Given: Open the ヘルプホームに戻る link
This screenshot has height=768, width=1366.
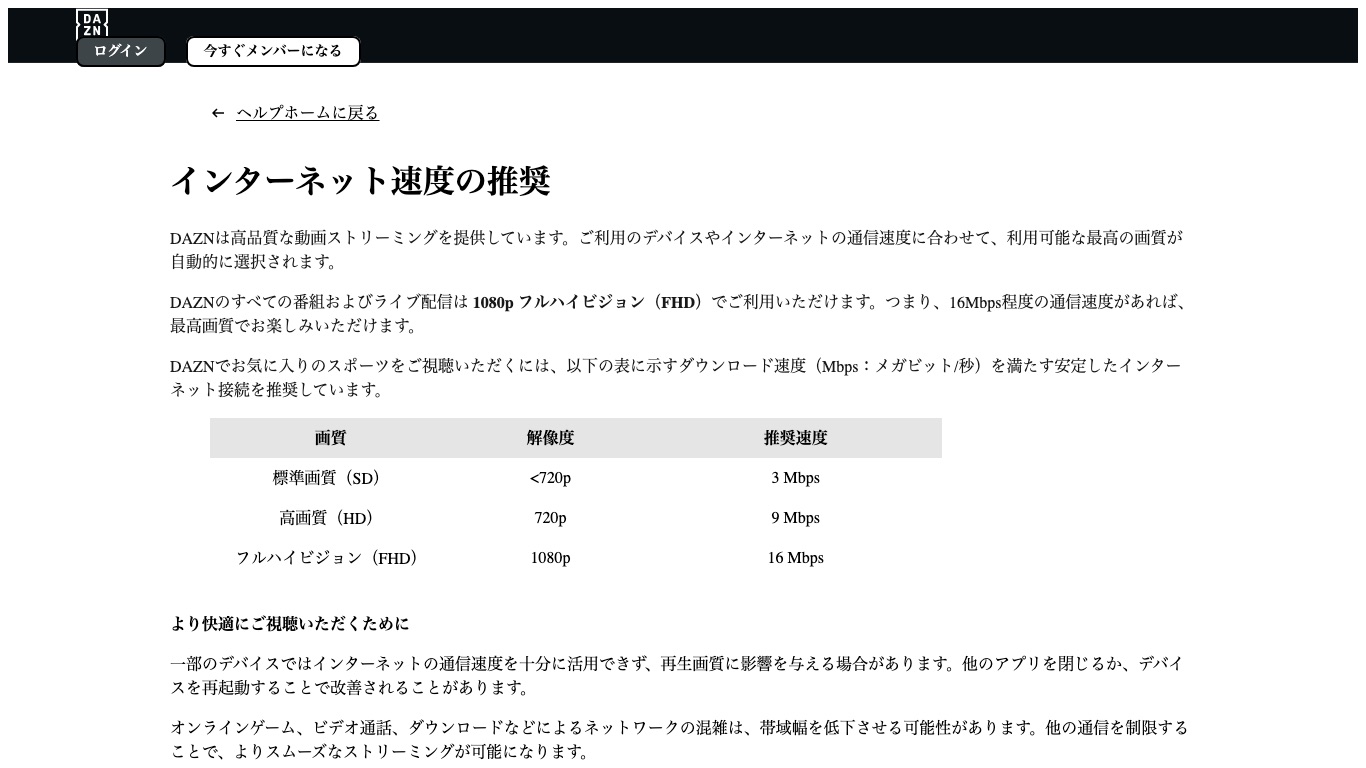Looking at the screenshot, I should (x=308, y=113).
